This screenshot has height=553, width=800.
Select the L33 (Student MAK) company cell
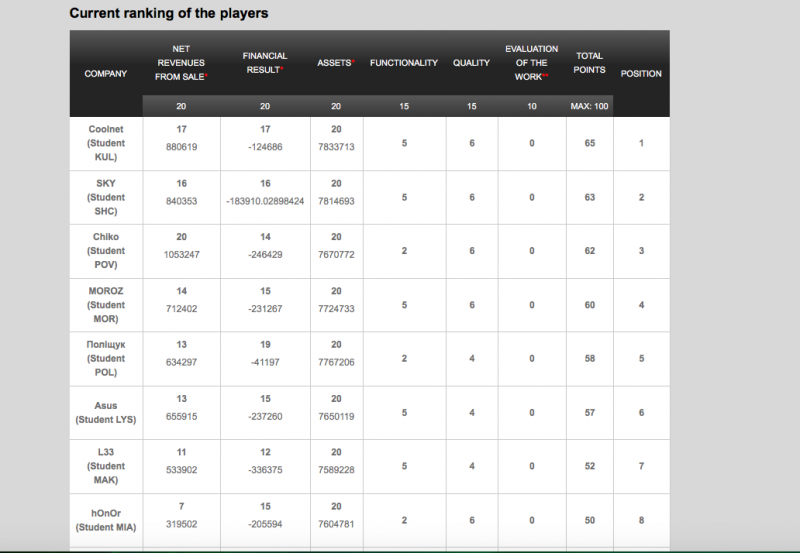(x=105, y=466)
